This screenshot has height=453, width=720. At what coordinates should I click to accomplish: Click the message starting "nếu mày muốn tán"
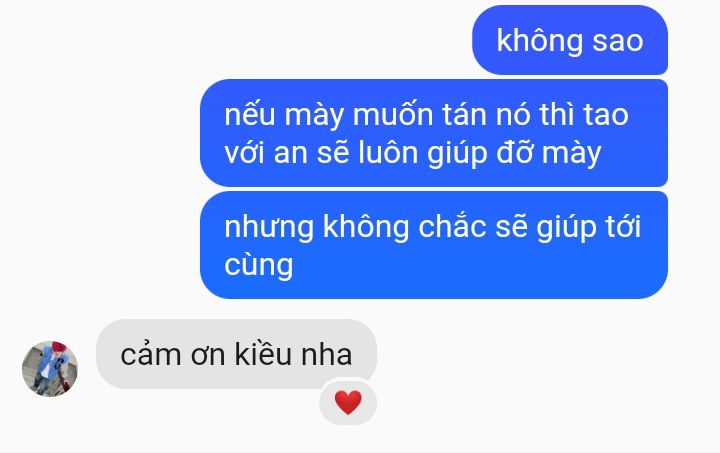(434, 133)
